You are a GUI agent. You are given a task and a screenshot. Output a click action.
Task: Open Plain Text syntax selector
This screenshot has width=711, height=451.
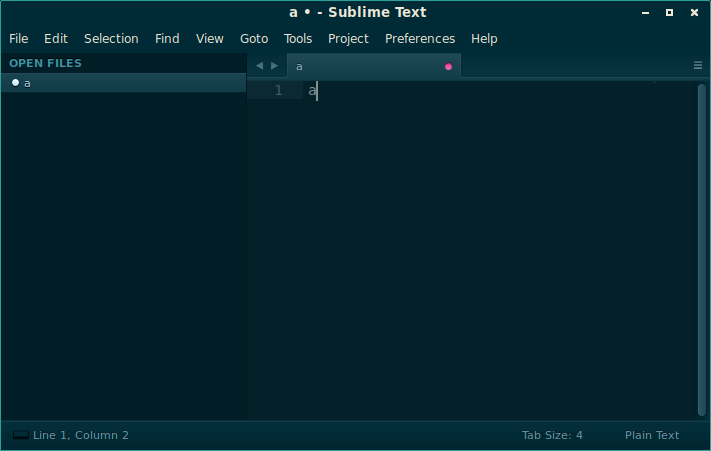(652, 435)
